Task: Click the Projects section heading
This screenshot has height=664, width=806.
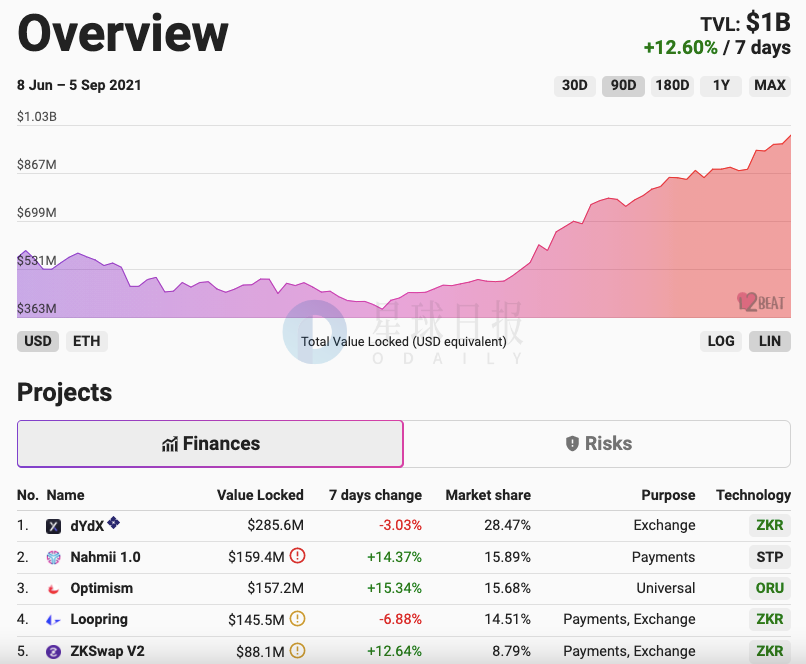Action: click(x=65, y=393)
